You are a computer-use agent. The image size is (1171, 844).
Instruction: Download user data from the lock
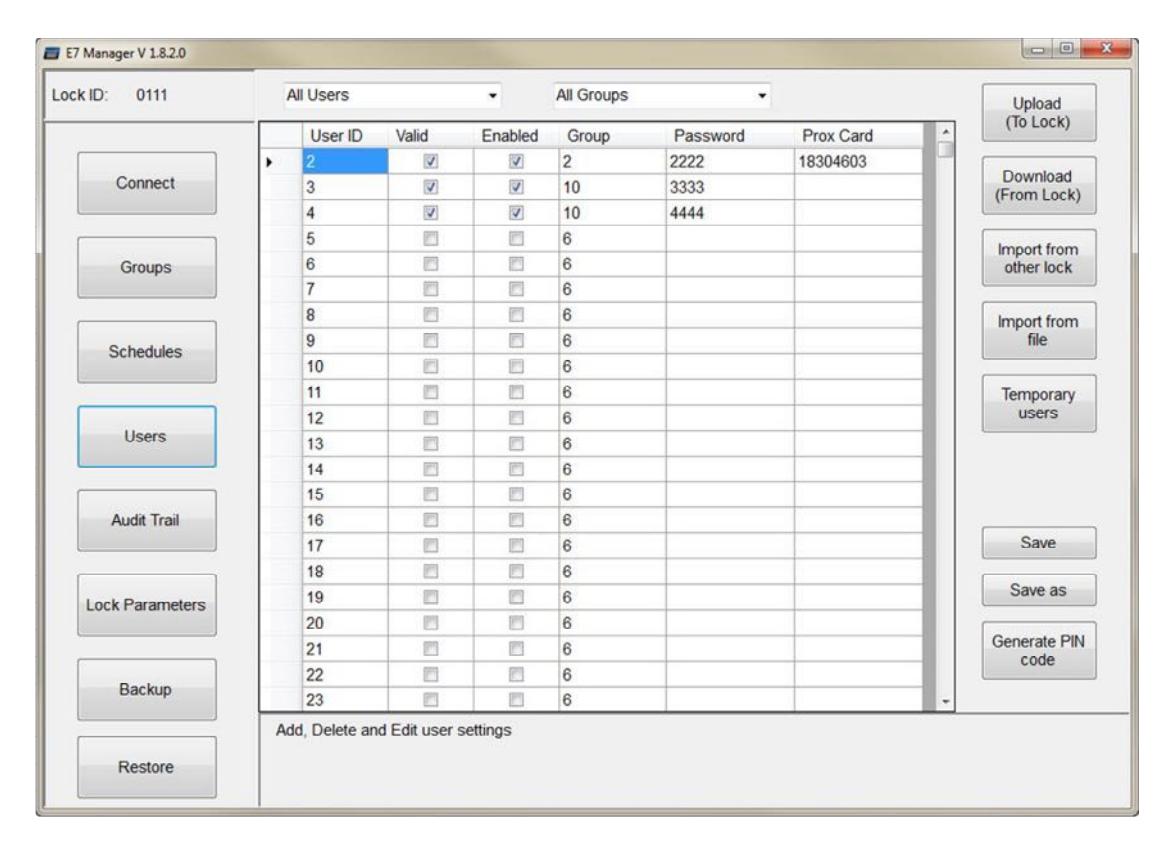coord(1039,185)
